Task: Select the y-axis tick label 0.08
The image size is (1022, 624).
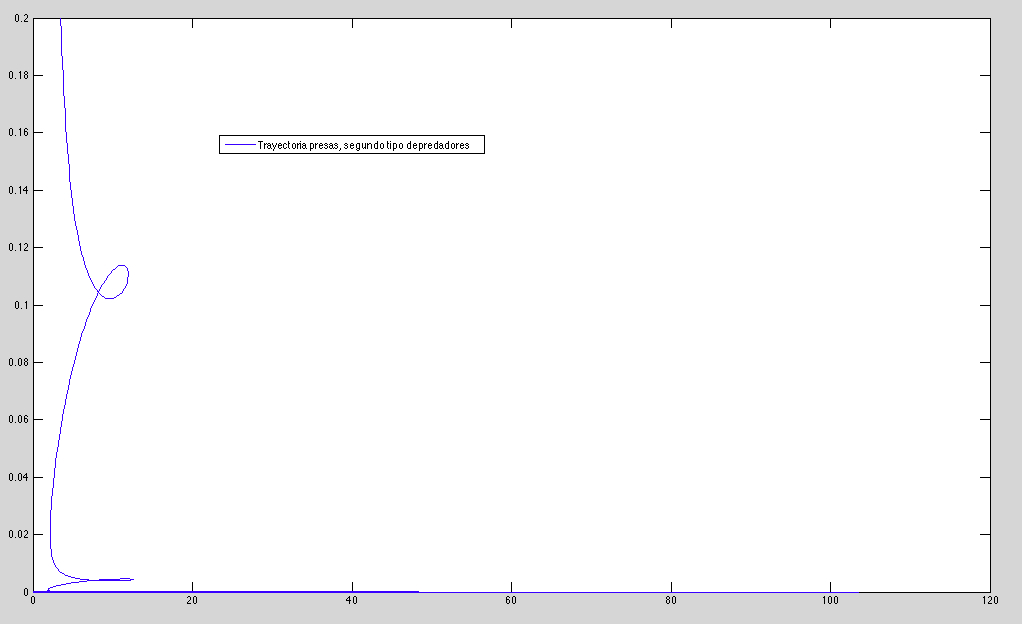Action: [19, 362]
